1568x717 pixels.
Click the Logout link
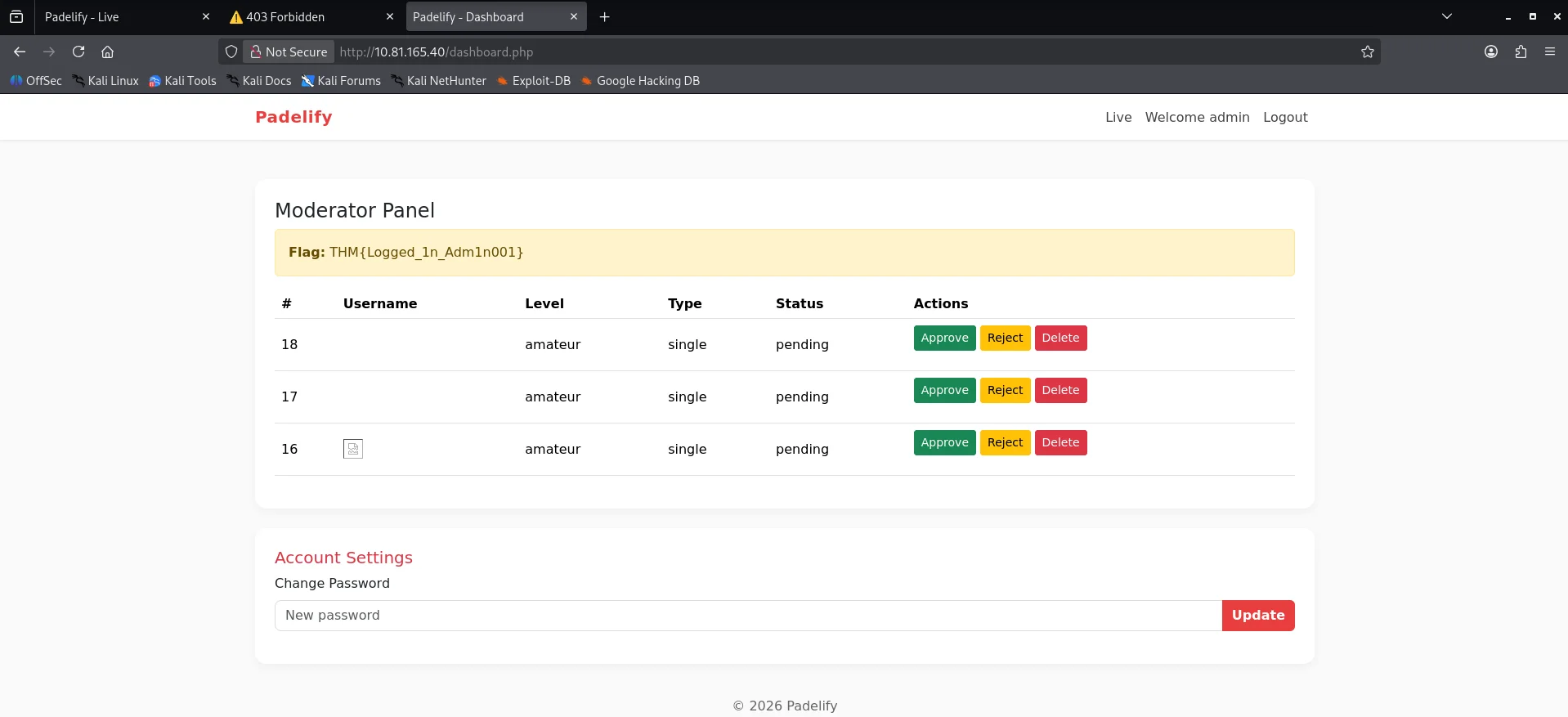click(x=1285, y=117)
